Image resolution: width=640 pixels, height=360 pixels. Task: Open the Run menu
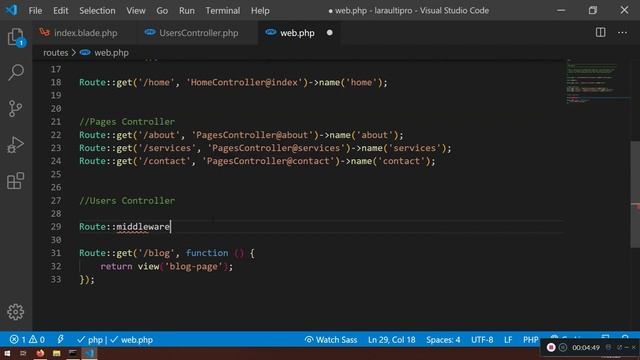(x=187, y=11)
